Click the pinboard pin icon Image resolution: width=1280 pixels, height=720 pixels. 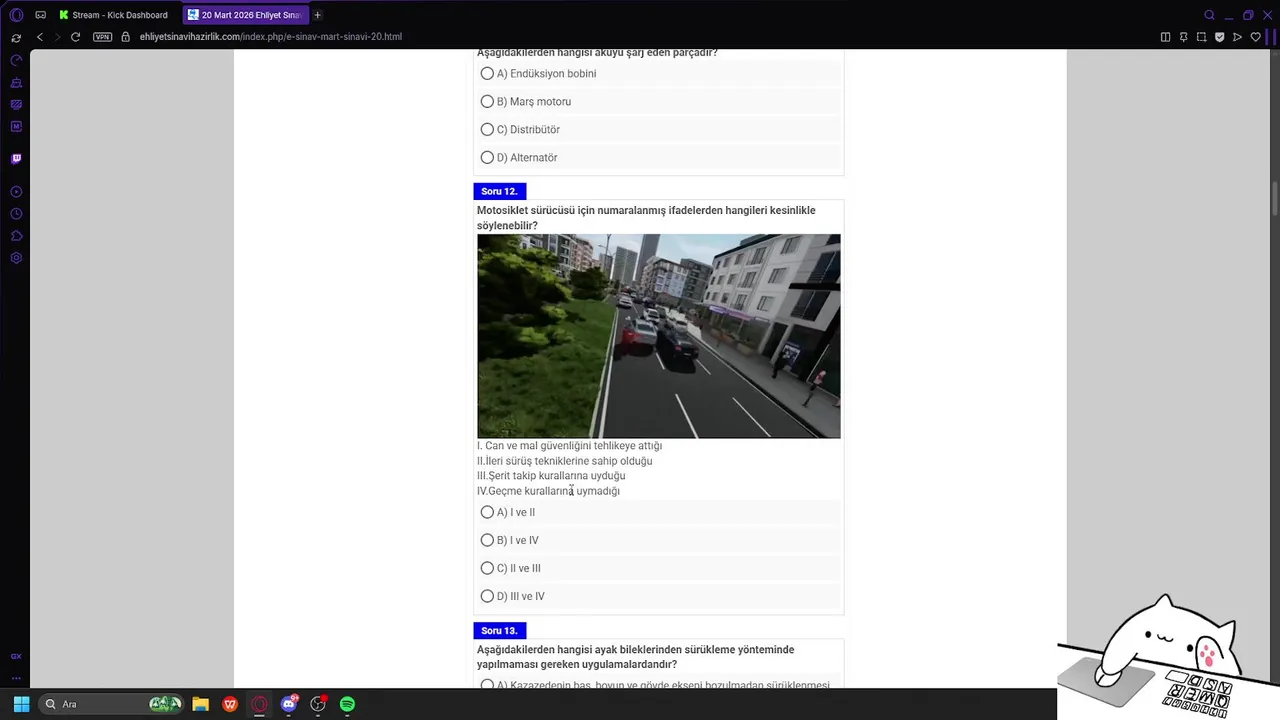(x=1183, y=37)
